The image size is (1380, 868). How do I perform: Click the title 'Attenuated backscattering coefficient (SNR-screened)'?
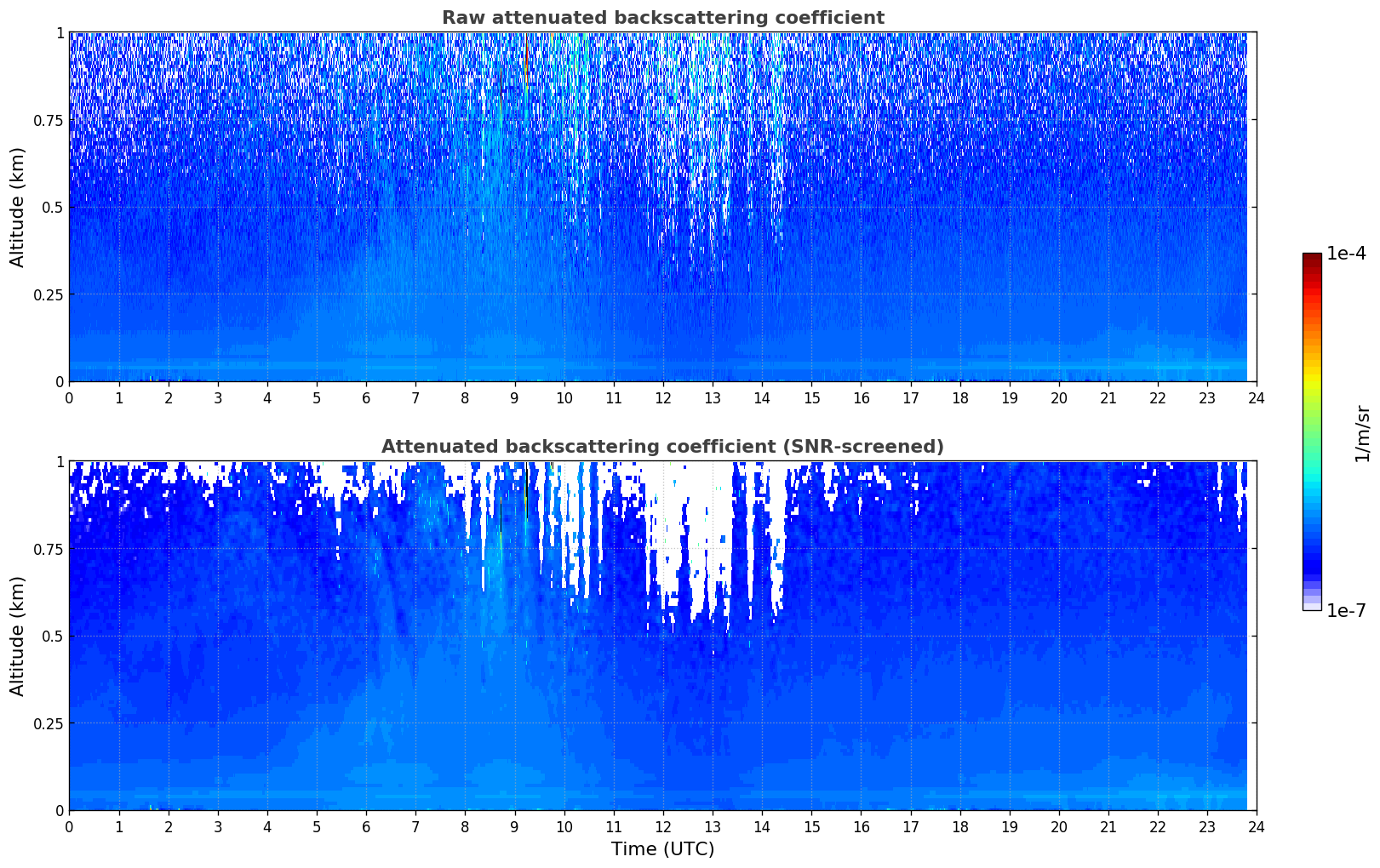[x=662, y=447]
